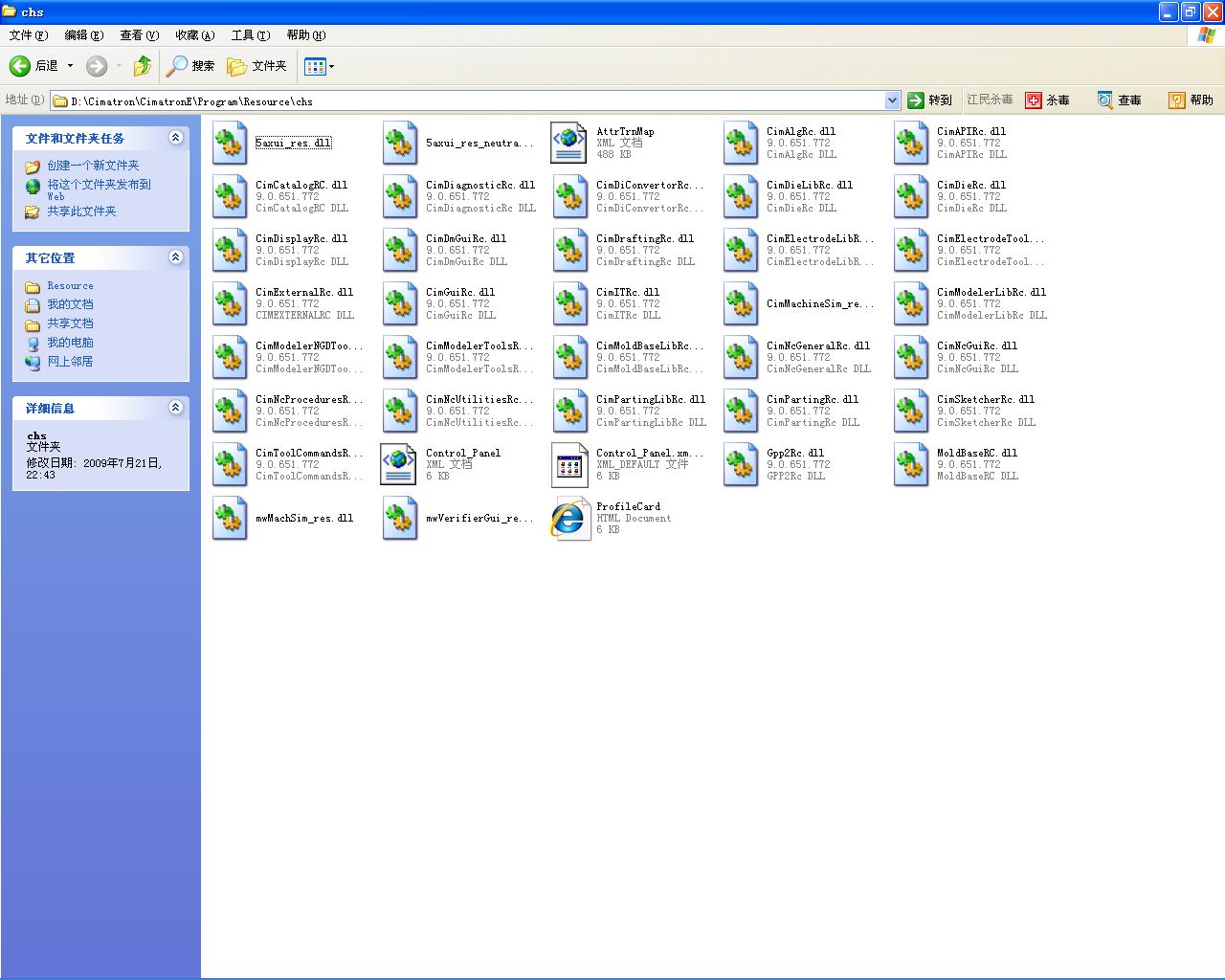Image resolution: width=1225 pixels, height=980 pixels.
Task: Select the ProfileCard HTML document icon
Action: [570, 519]
